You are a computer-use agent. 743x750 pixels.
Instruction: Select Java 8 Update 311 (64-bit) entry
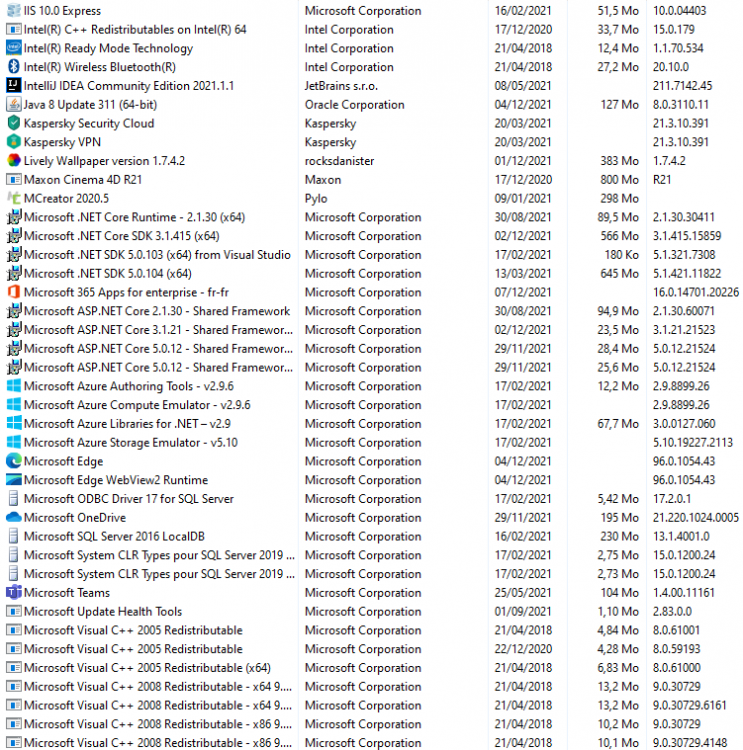(90, 104)
